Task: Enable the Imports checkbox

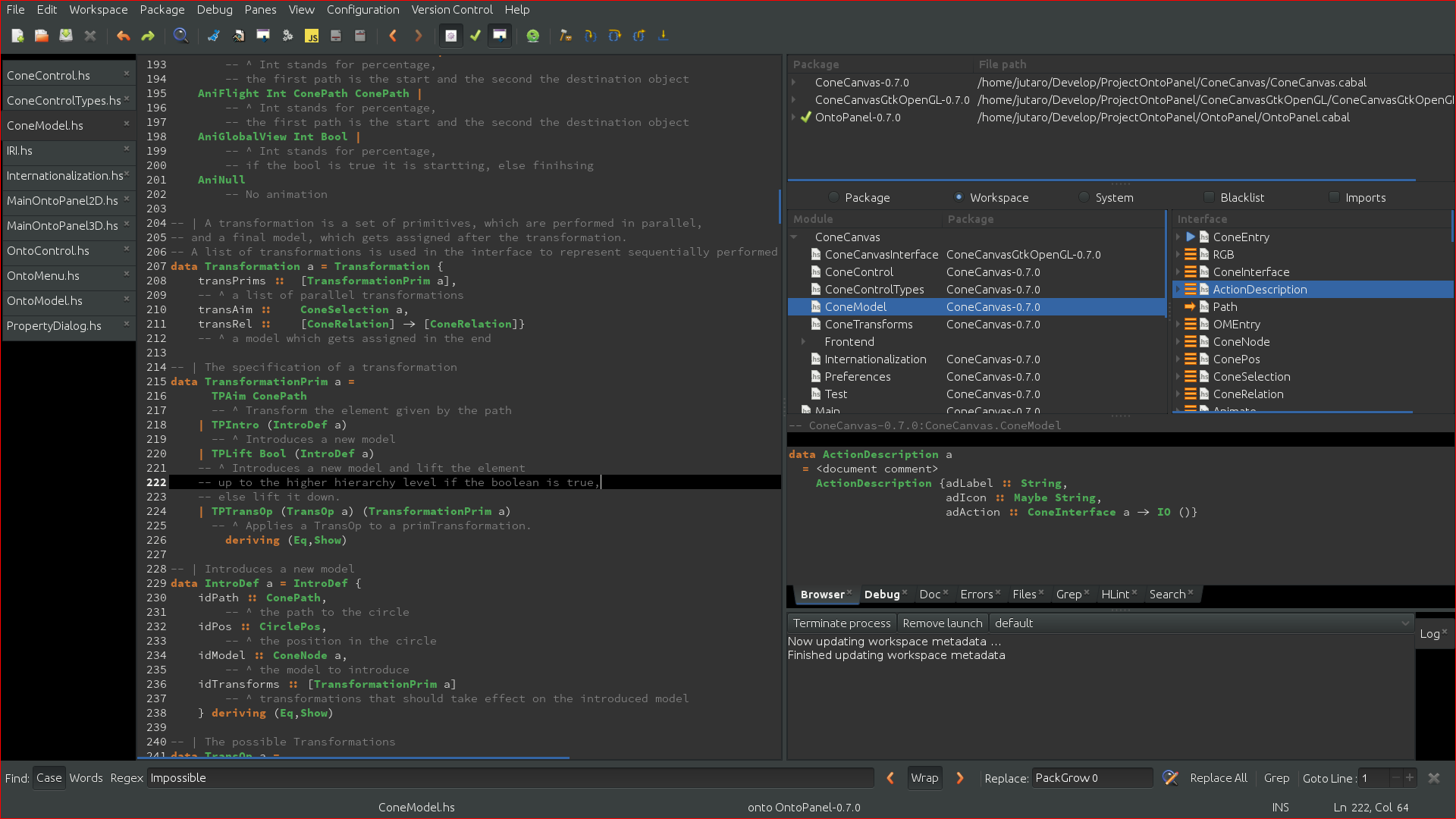Action: point(1334,197)
